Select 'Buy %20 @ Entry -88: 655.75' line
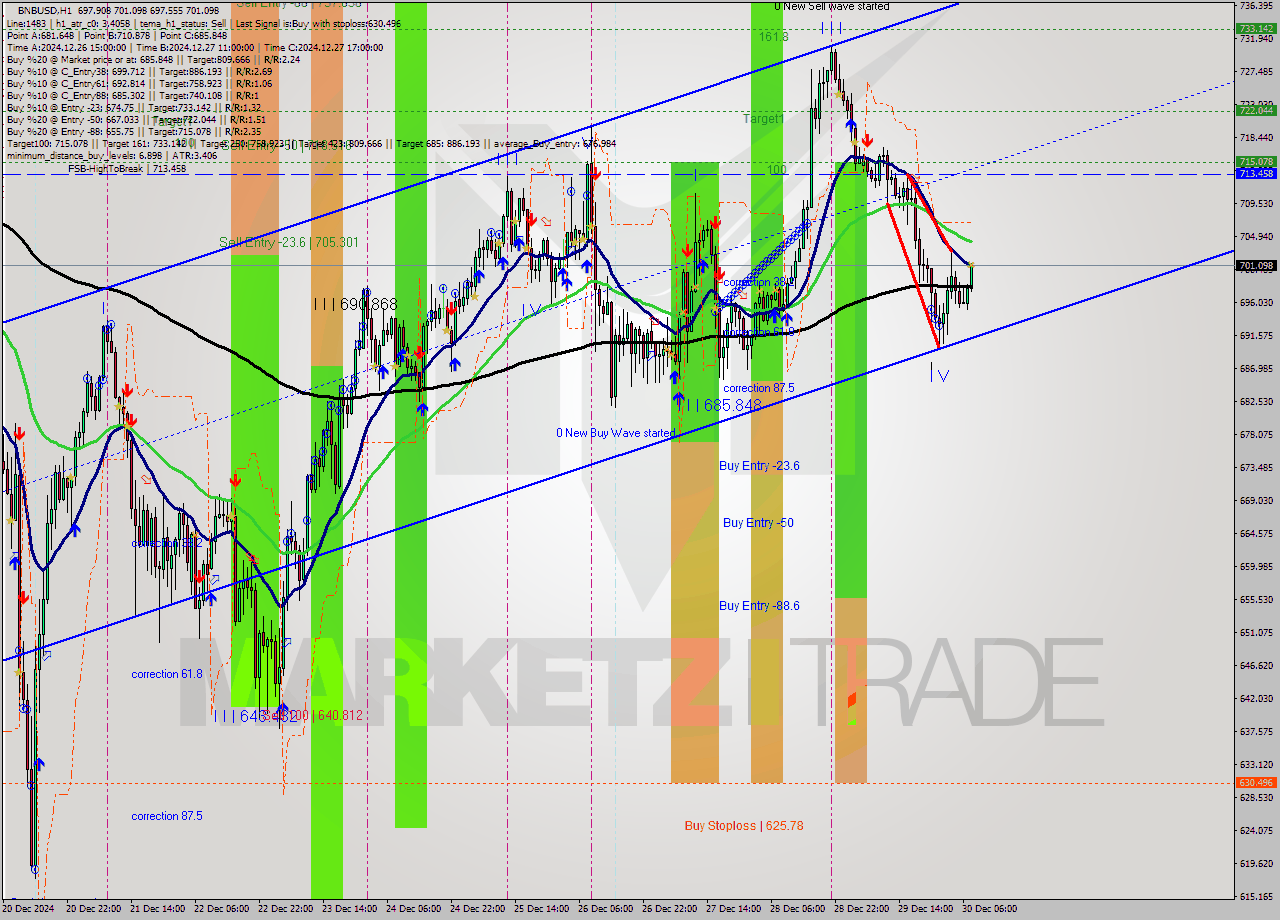Screen dimensions: 1280x920 pyautogui.click(x=135, y=132)
